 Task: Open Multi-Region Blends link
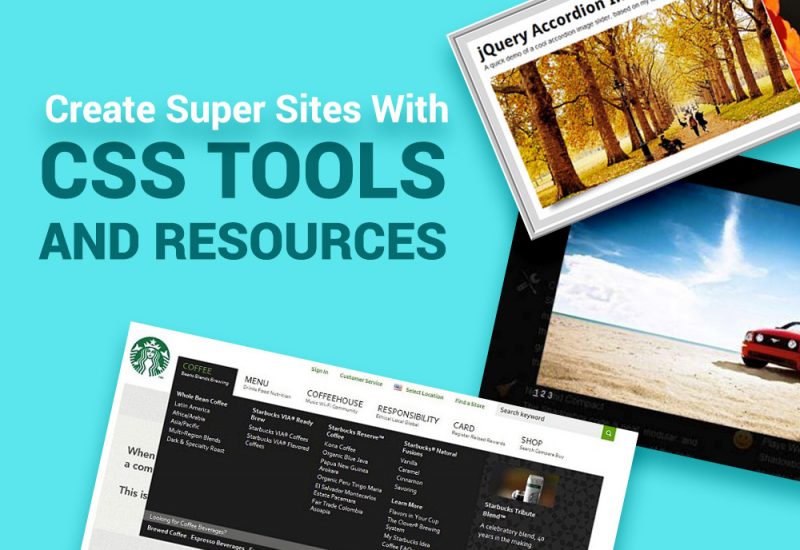tap(194, 435)
